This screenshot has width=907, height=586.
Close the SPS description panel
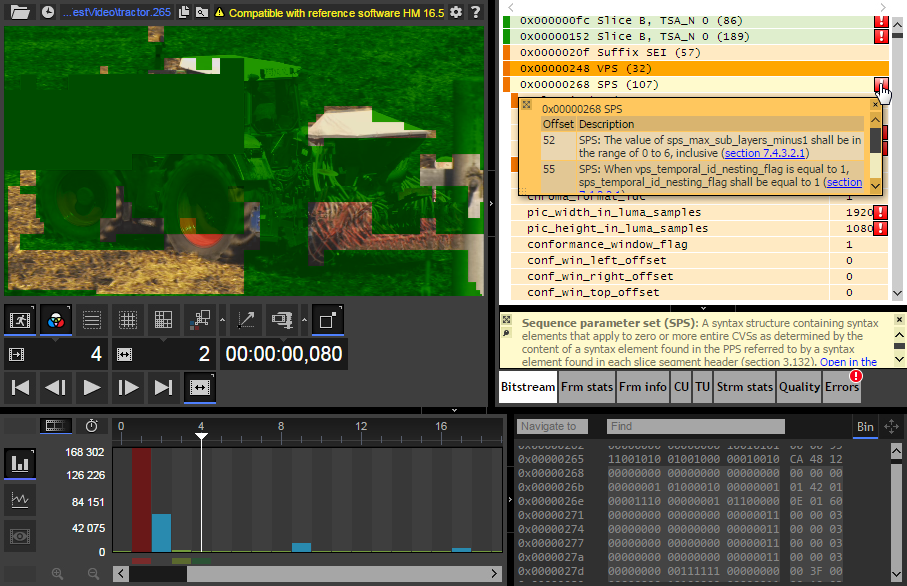tap(899, 319)
